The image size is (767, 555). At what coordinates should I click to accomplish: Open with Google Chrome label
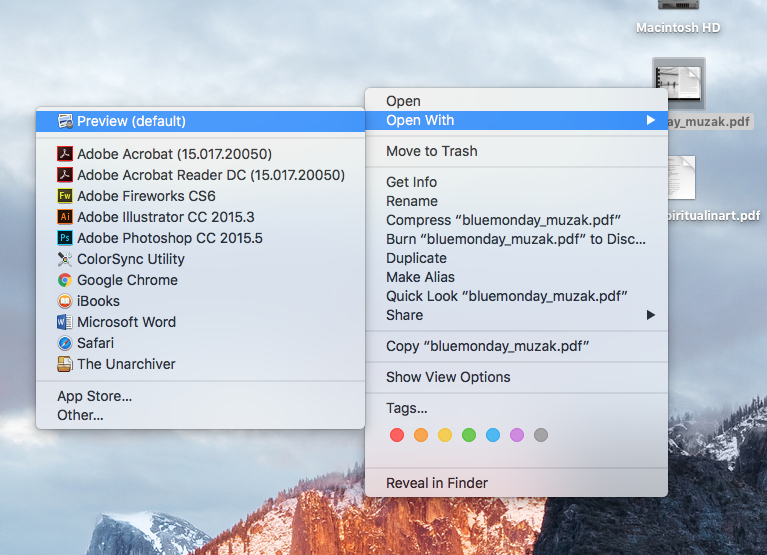127,280
